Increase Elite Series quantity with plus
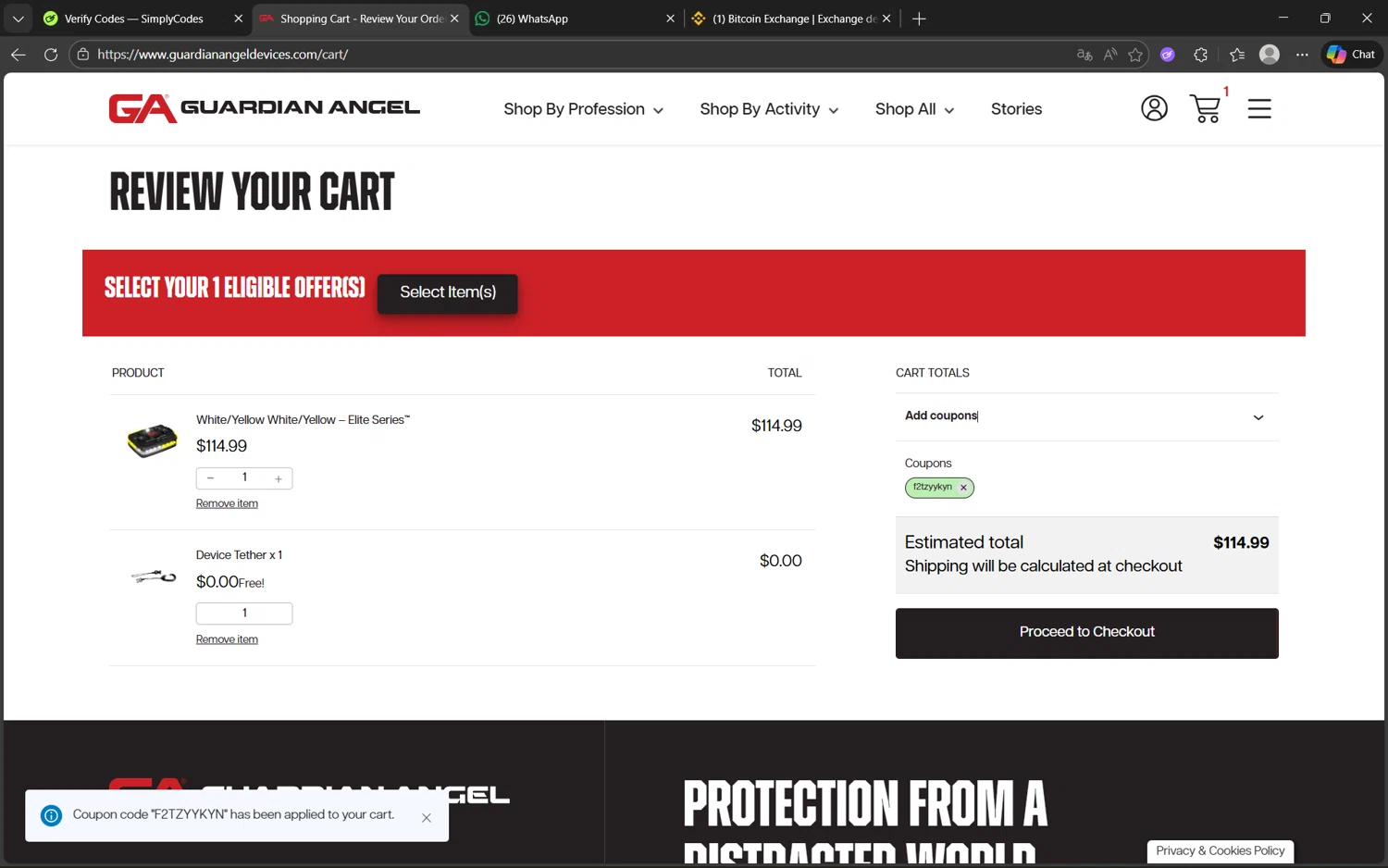1388x868 pixels. pos(278,478)
